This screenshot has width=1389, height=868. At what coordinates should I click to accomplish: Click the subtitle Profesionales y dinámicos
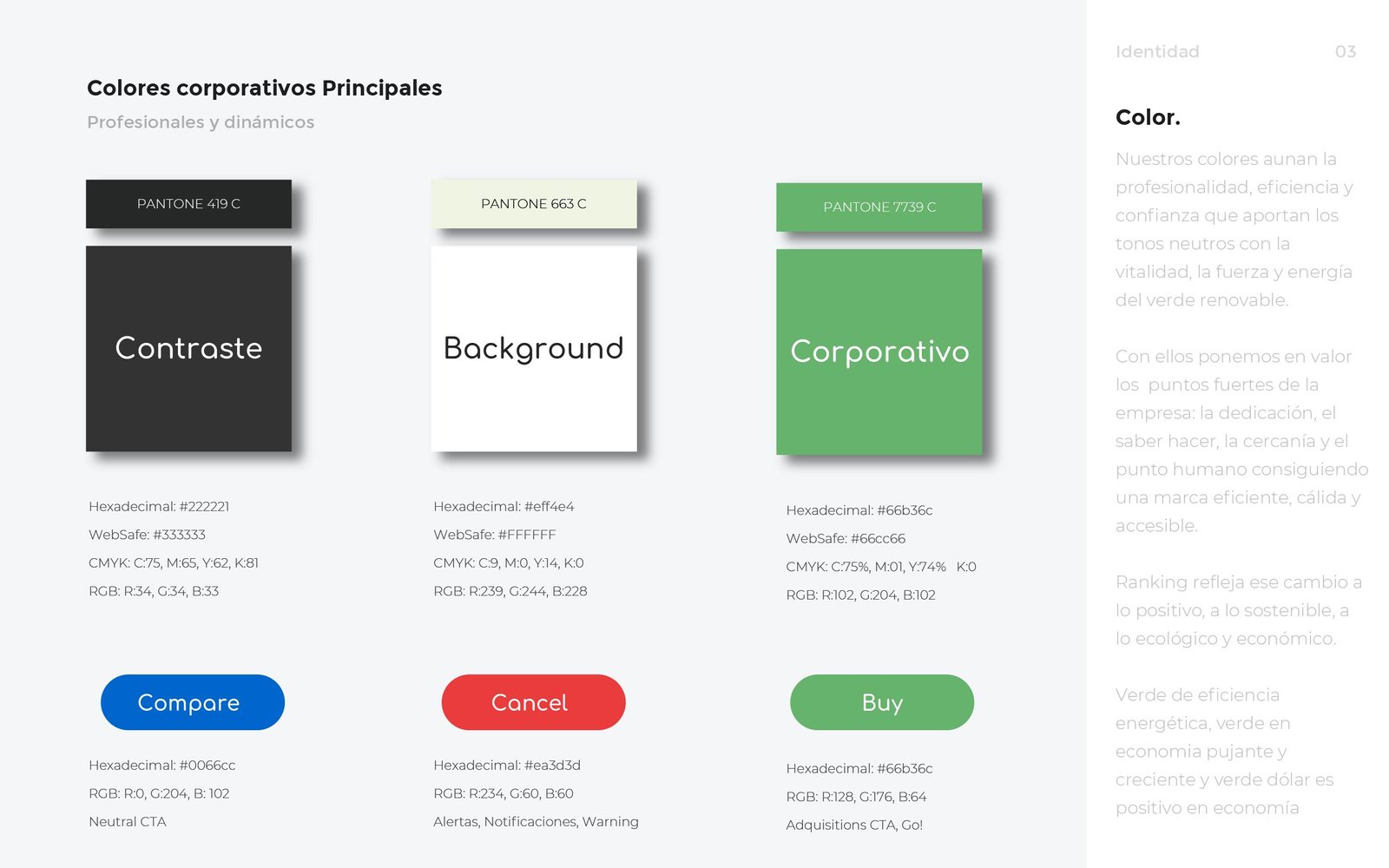201,122
